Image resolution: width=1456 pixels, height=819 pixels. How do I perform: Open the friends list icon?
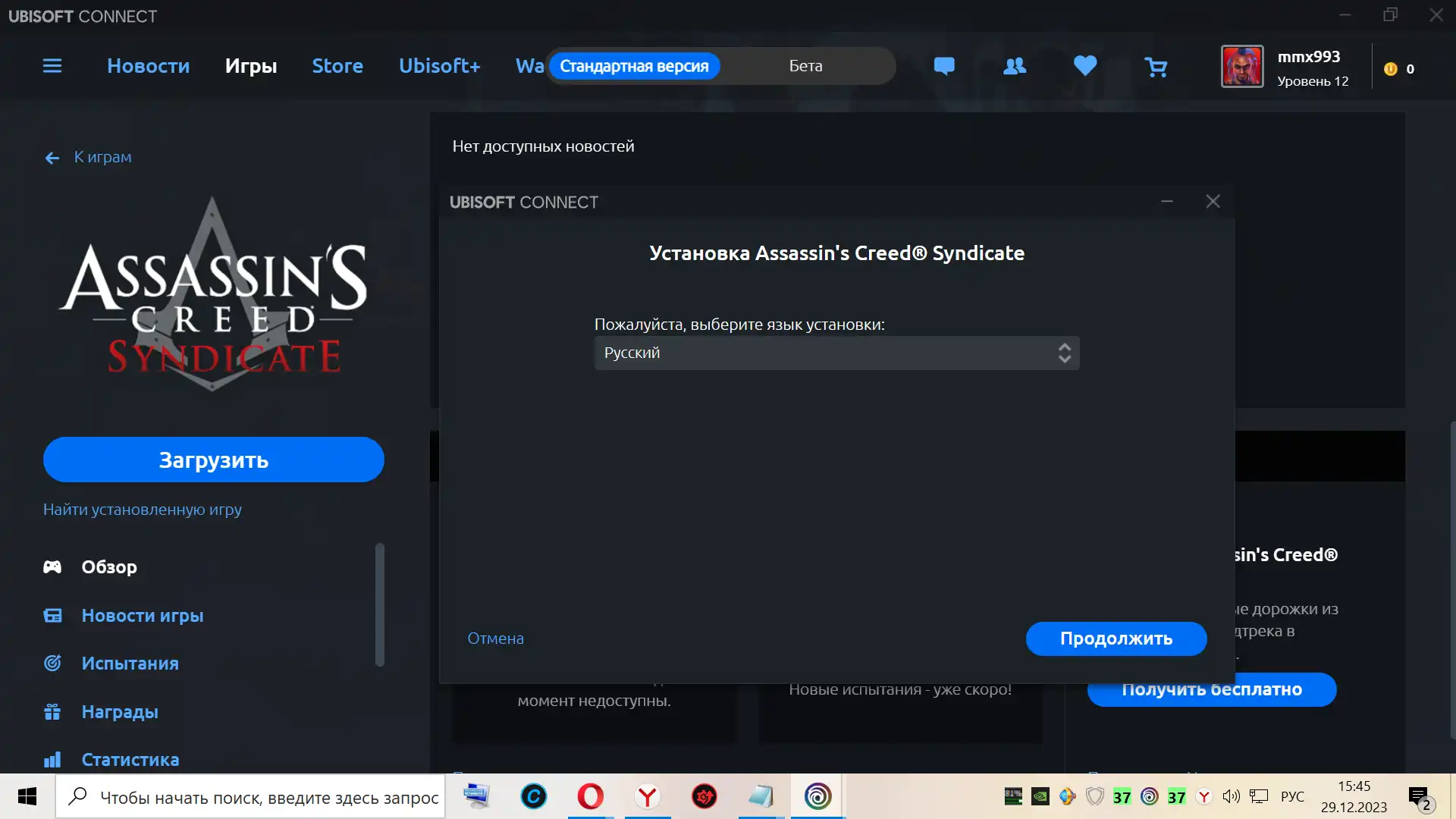pyautogui.click(x=1015, y=67)
